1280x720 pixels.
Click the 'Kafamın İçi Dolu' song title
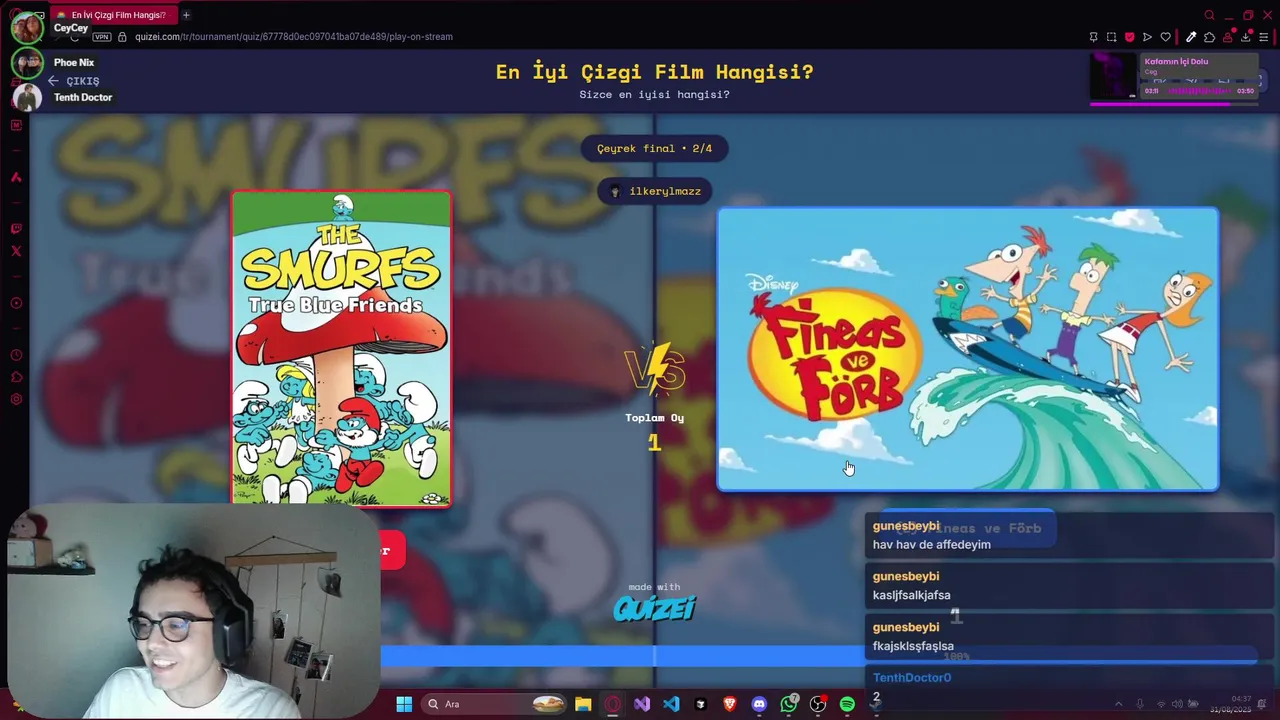1176,61
